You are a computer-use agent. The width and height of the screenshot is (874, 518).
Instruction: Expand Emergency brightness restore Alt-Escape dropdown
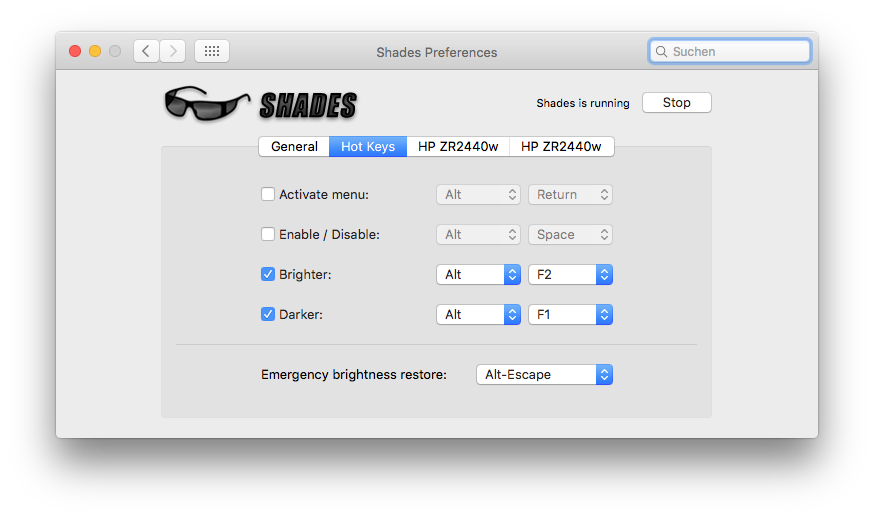(x=544, y=375)
